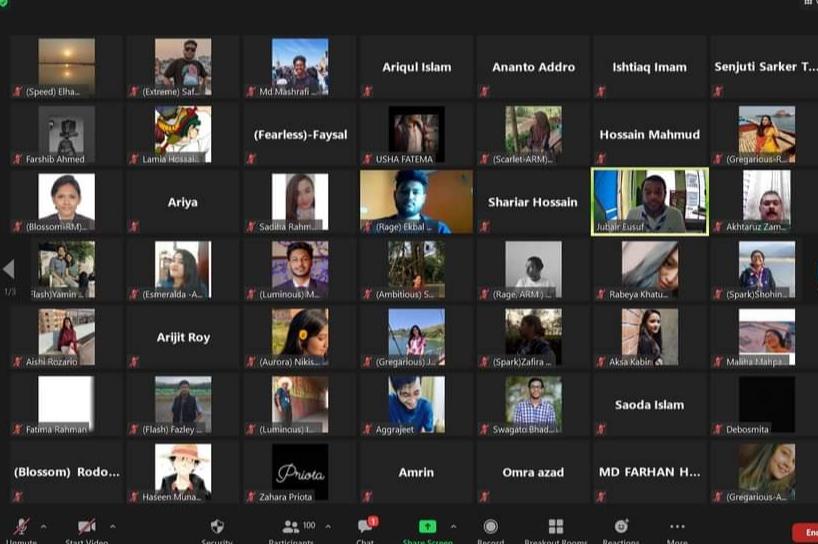Image resolution: width=818 pixels, height=544 pixels.
Task: Expand share options arrow beside Share Screen
Action: (x=453, y=526)
